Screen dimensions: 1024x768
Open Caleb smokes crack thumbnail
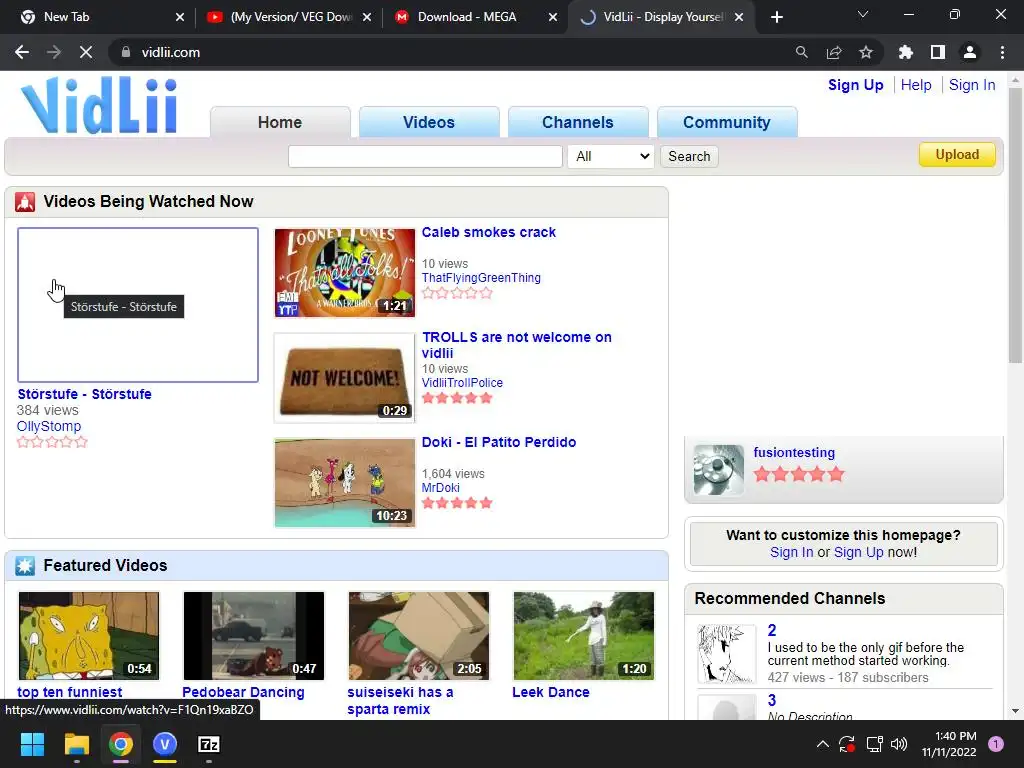pyautogui.click(x=345, y=273)
